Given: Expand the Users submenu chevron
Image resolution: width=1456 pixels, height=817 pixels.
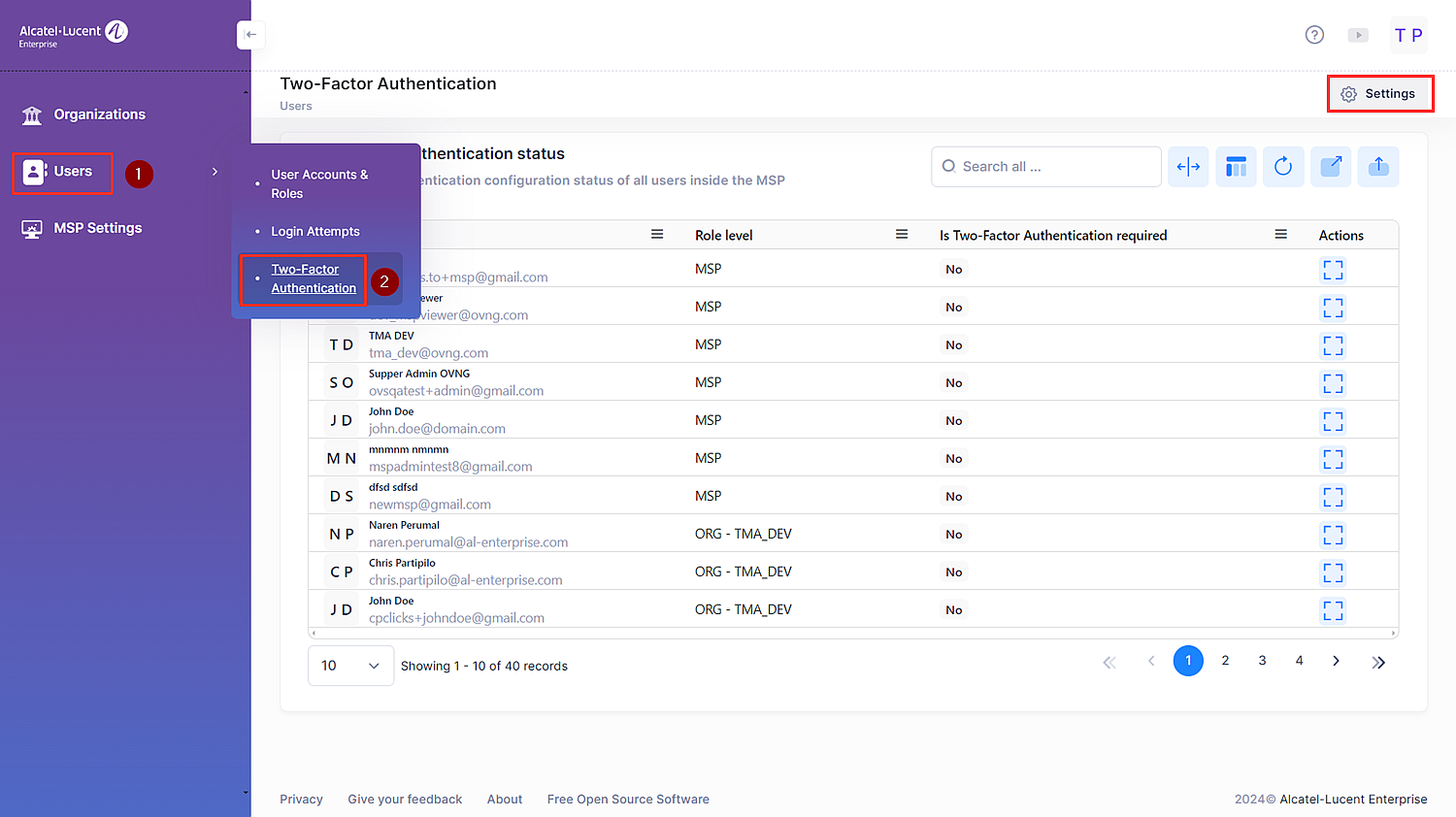Looking at the screenshot, I should (x=215, y=172).
